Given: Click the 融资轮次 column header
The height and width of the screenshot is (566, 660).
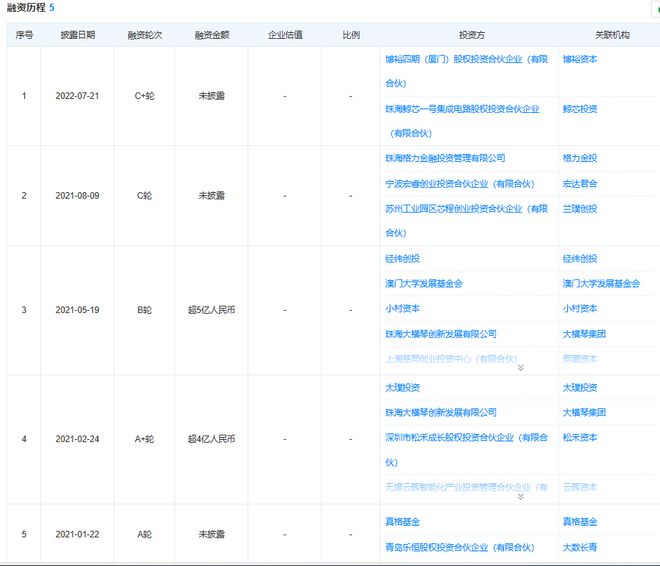Looking at the screenshot, I should [144, 35].
